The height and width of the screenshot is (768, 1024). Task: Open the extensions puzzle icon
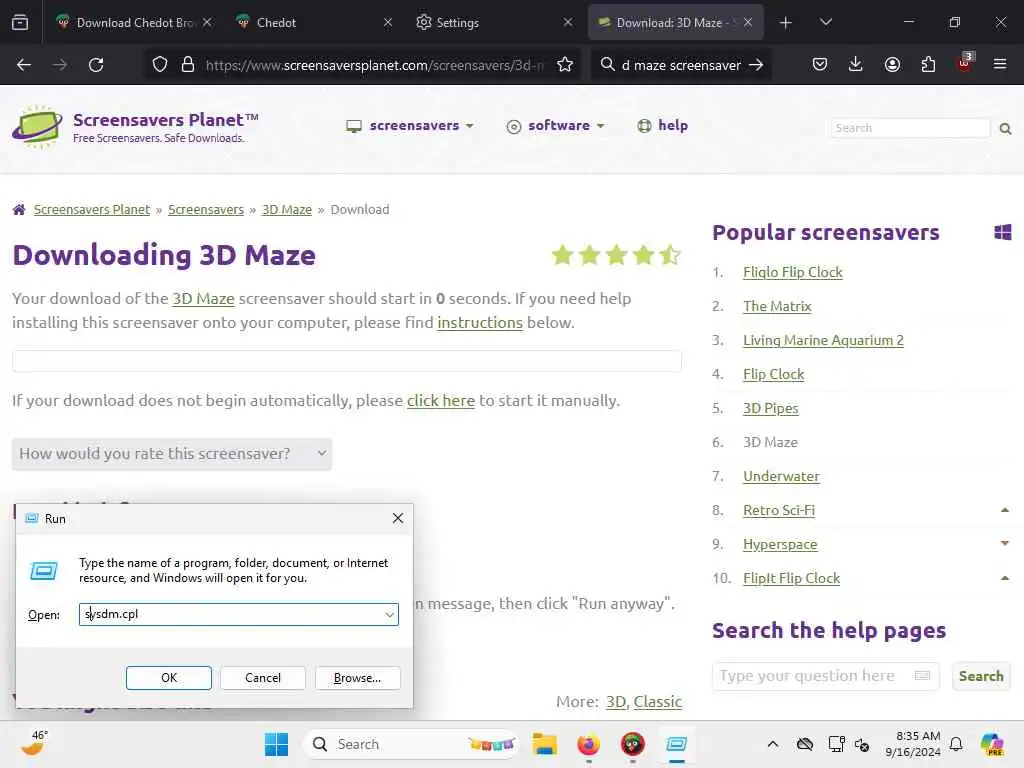point(928,65)
